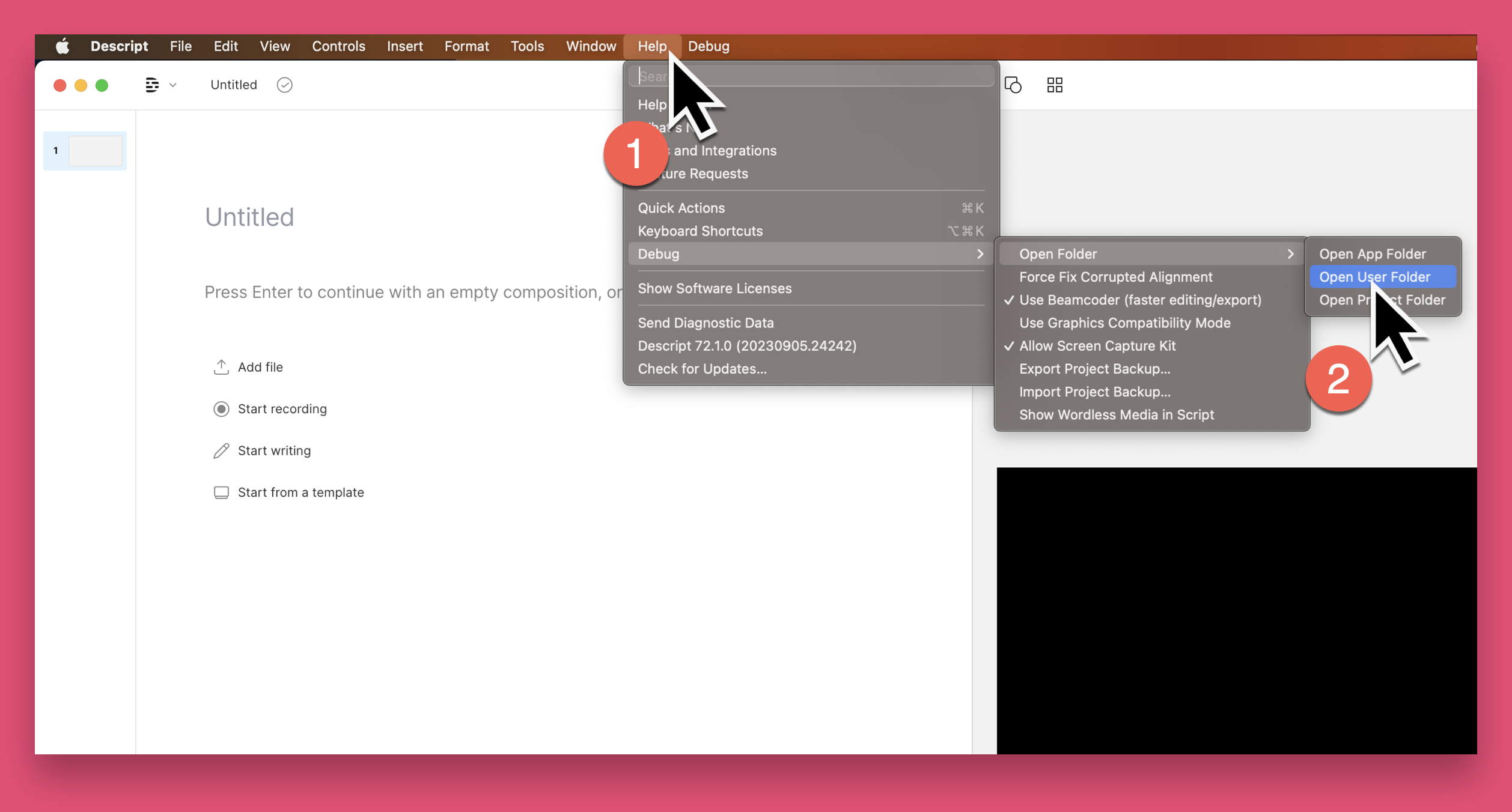
Task: Click the Start writing pencil icon
Action: coord(221,451)
